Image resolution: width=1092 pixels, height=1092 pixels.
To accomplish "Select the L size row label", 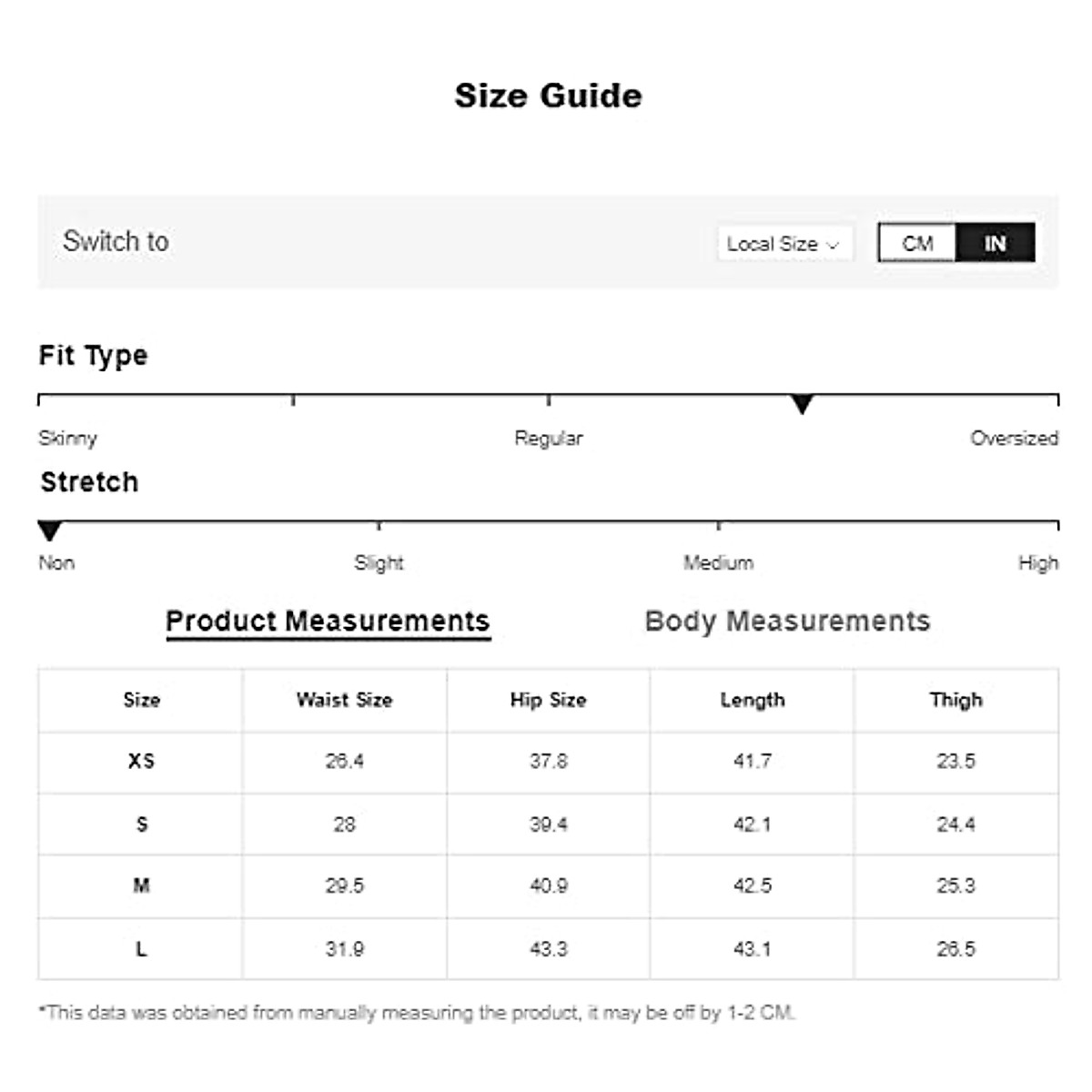I will tap(141, 949).
